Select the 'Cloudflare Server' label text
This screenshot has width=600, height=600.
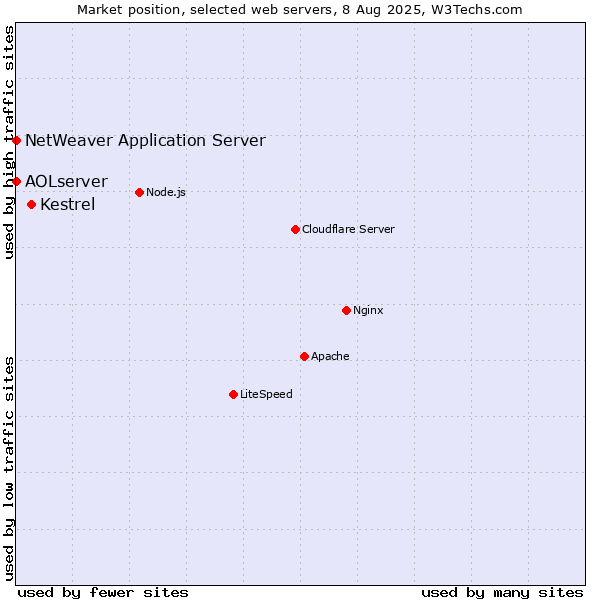point(348,229)
